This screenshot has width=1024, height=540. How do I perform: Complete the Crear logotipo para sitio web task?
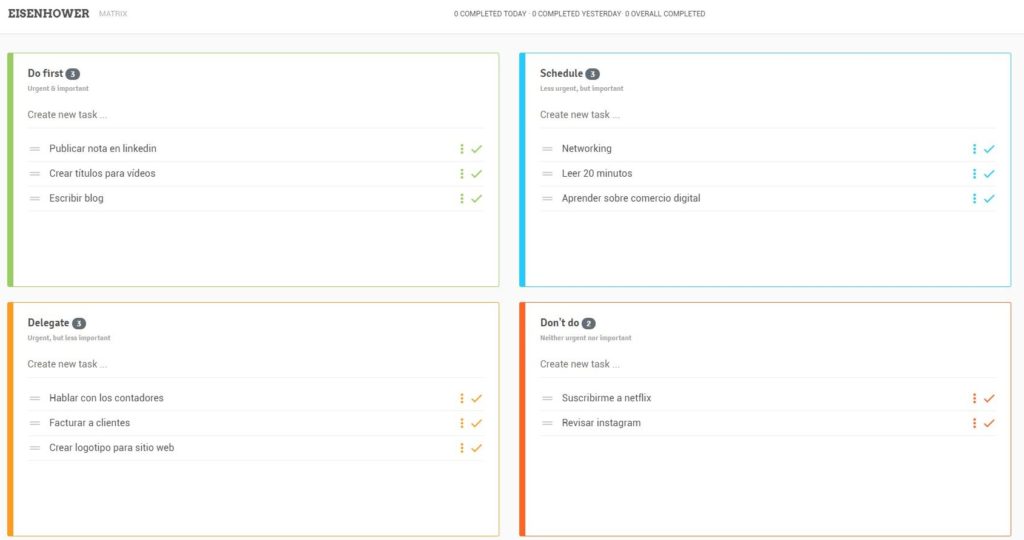pyautogui.click(x=477, y=448)
